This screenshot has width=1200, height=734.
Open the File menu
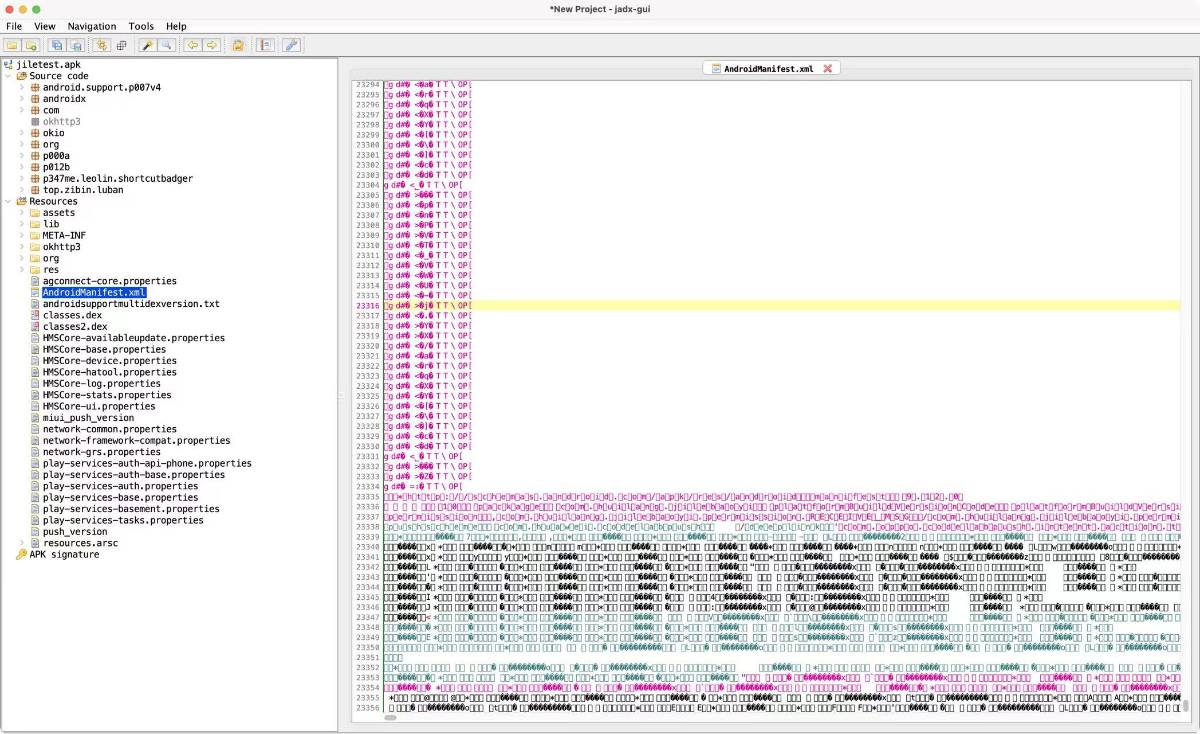(x=14, y=26)
